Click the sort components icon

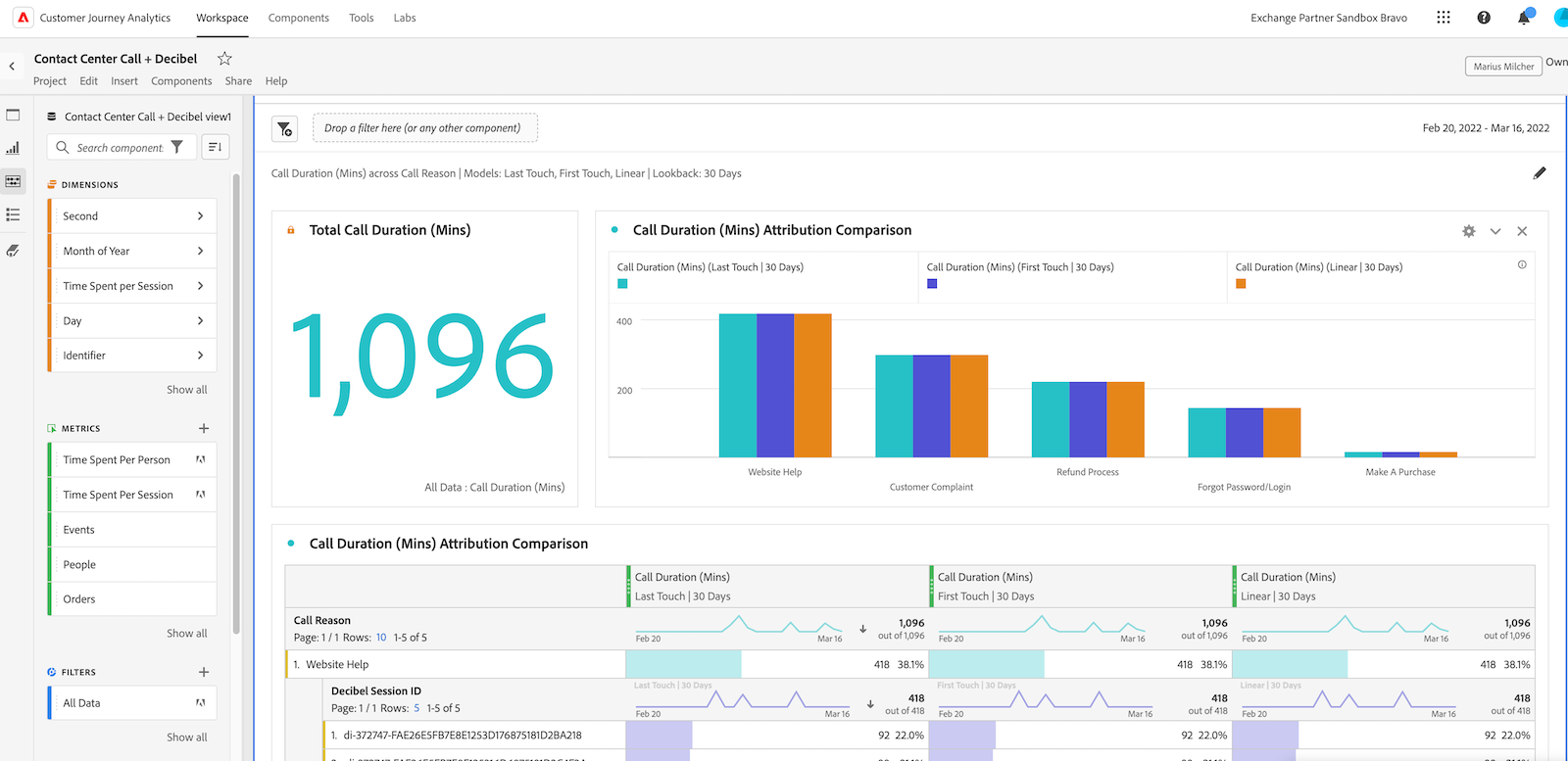pyautogui.click(x=216, y=147)
